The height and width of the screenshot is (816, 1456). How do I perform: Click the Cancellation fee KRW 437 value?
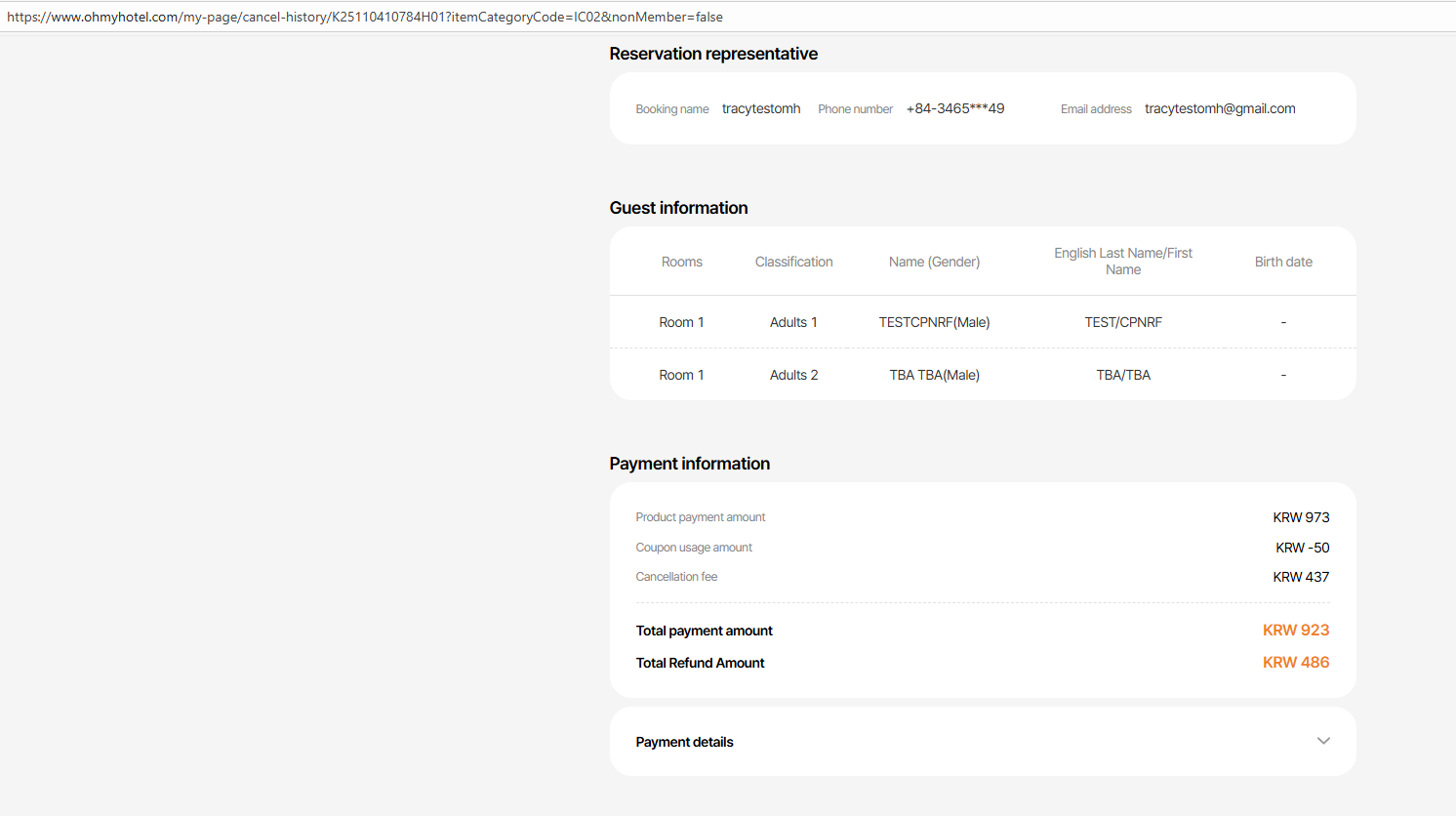tap(1301, 577)
